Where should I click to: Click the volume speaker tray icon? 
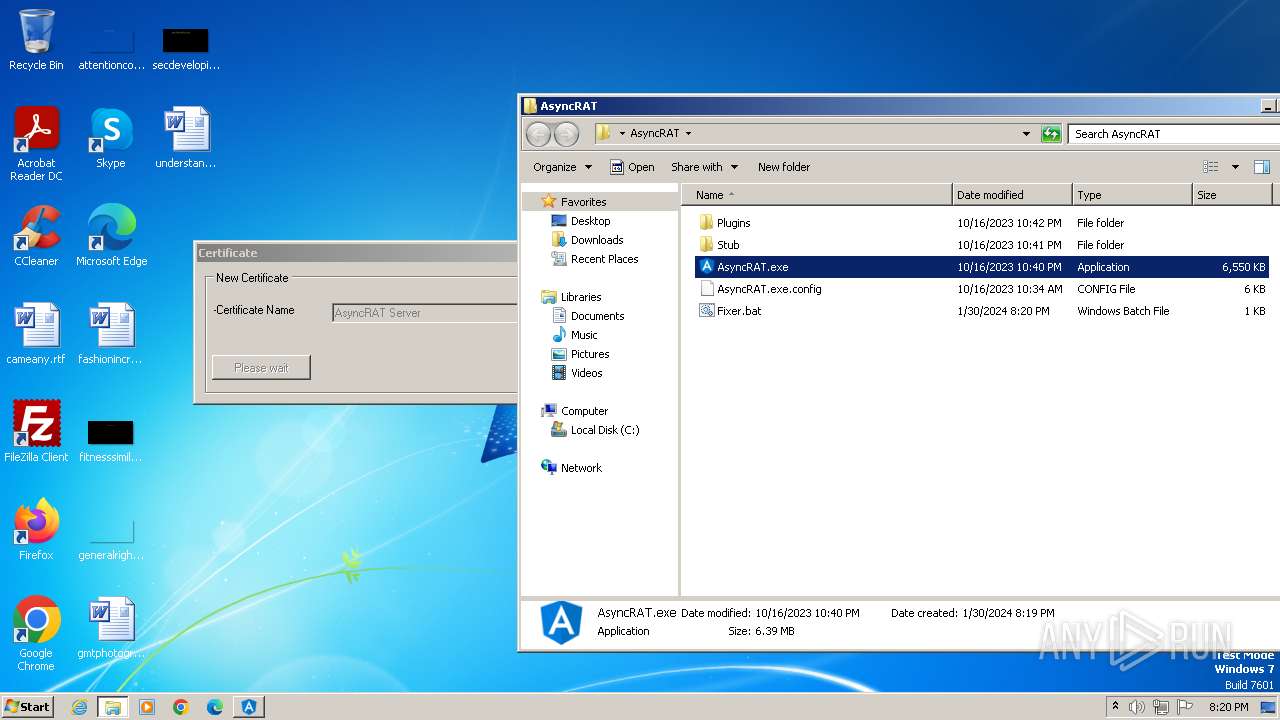point(1137,707)
